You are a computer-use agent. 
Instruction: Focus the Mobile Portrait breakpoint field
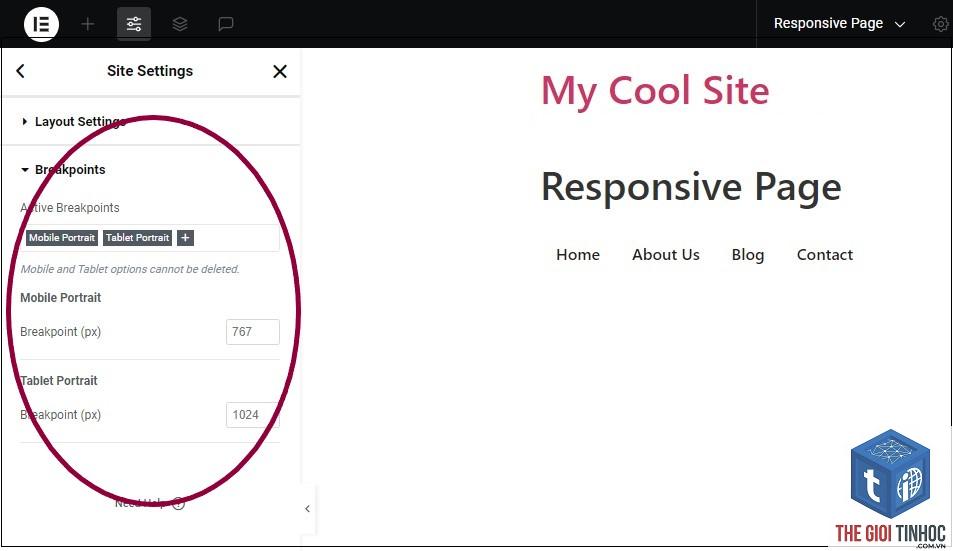point(253,332)
